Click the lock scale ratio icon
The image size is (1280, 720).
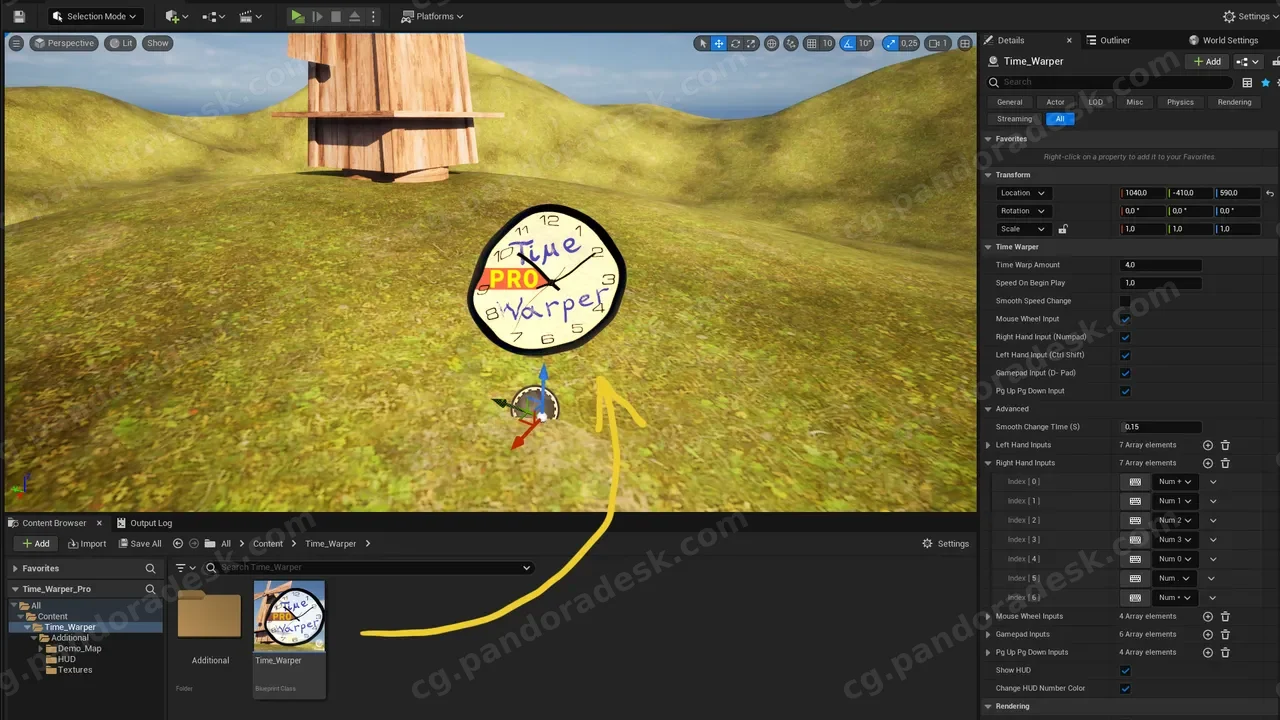(1063, 229)
